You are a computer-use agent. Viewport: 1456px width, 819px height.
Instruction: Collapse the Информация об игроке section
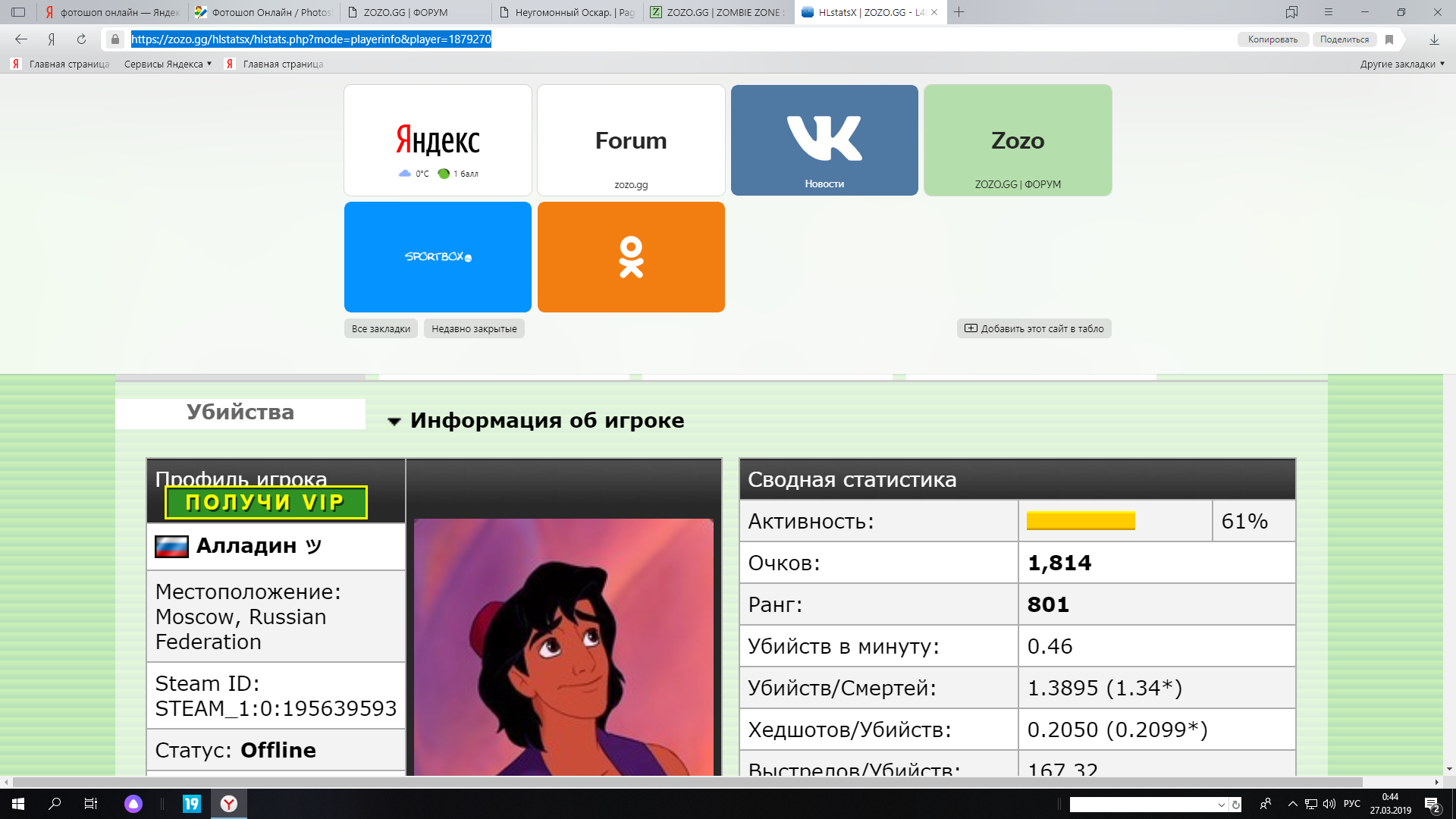tap(394, 422)
